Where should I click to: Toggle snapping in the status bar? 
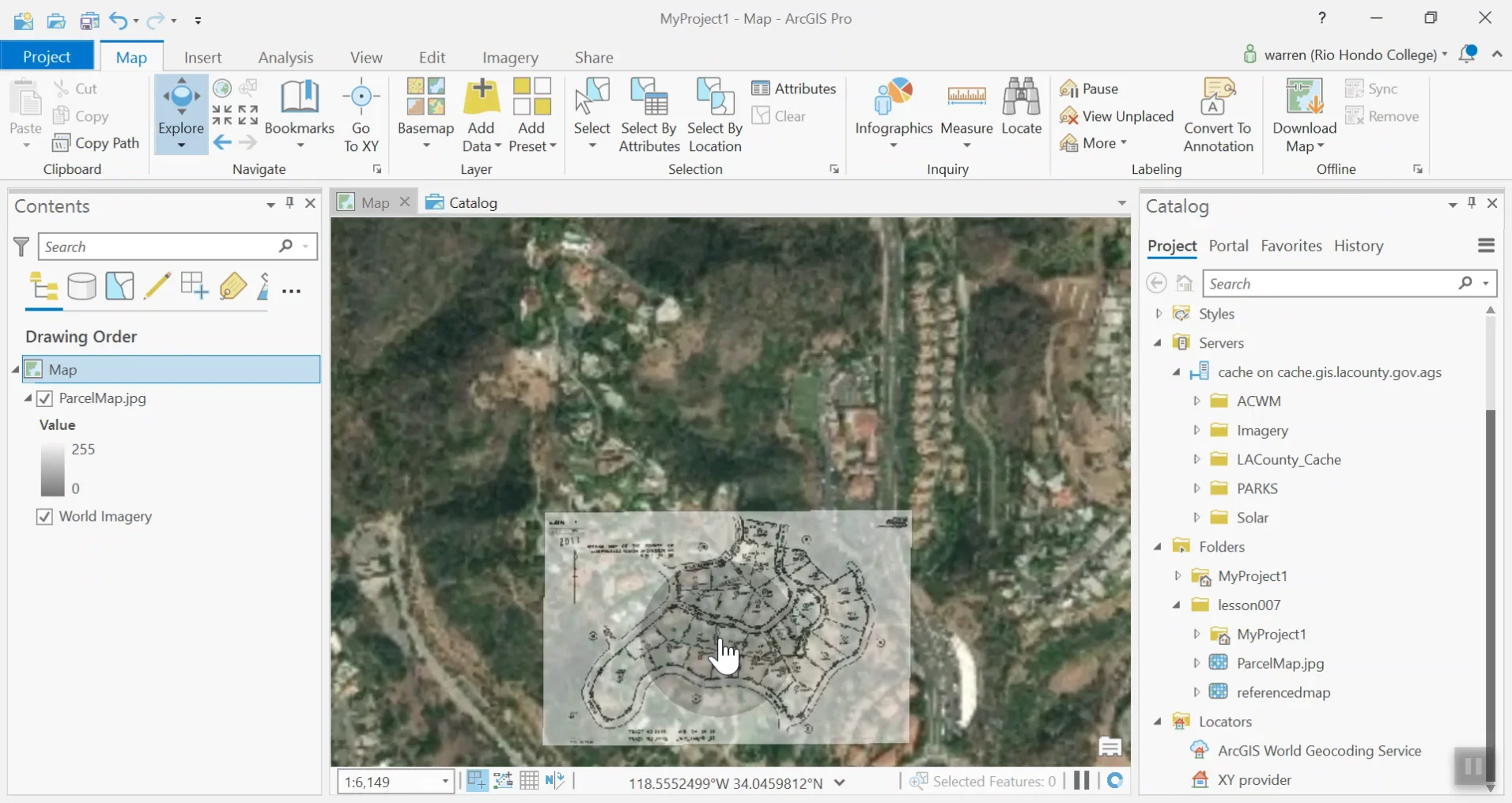(x=477, y=781)
